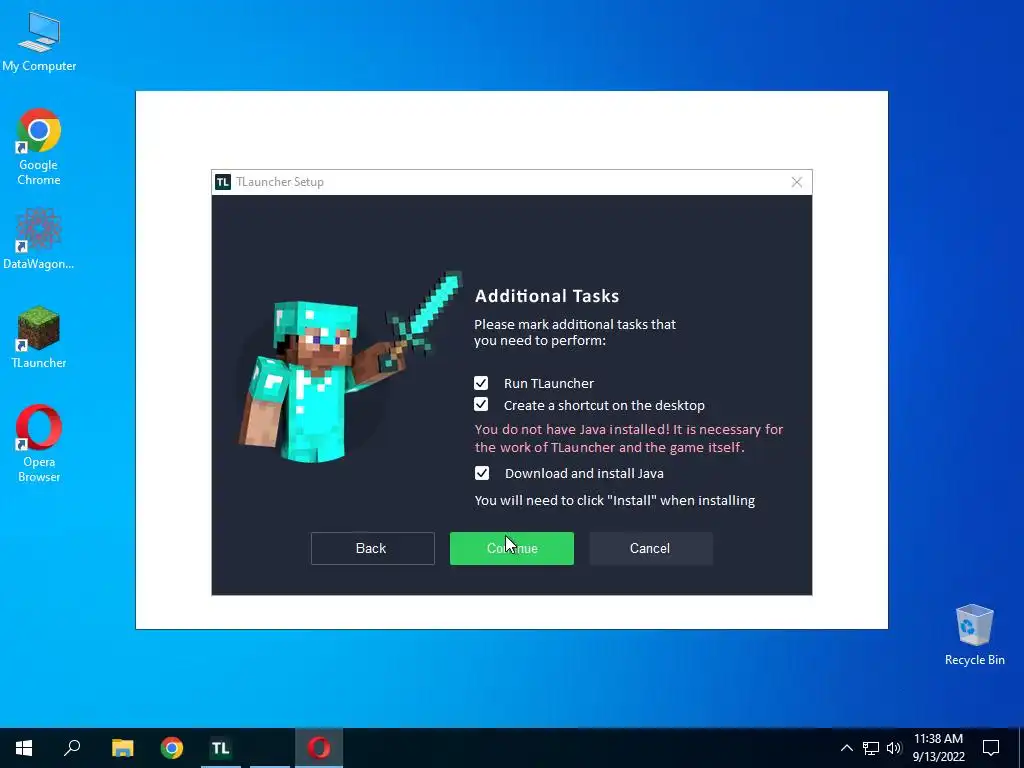Image resolution: width=1024 pixels, height=768 pixels.
Task: Open File Explorer from taskbar
Action: pos(122,748)
